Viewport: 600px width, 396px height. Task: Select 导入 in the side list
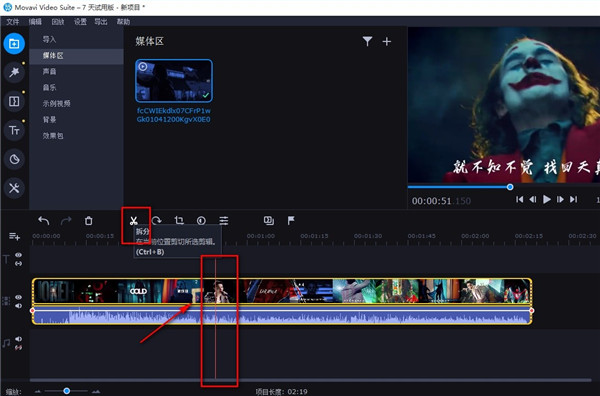(x=76, y=39)
